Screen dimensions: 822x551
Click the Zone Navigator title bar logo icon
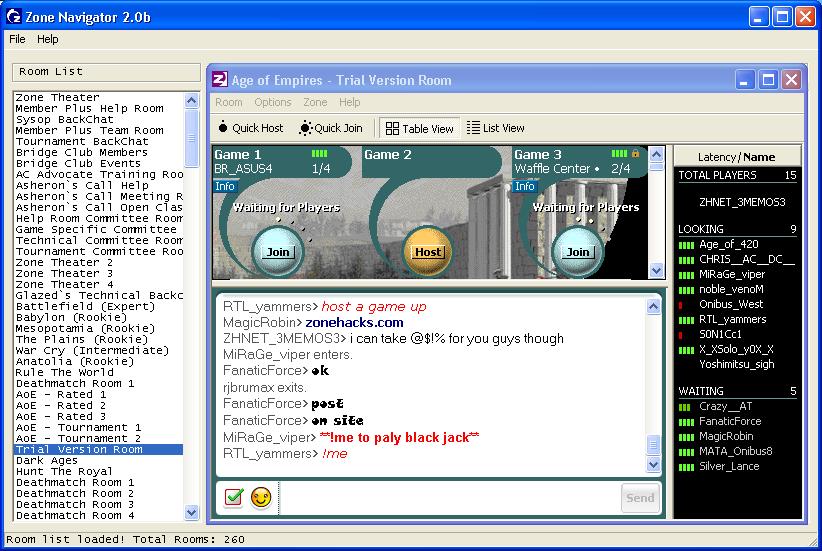pos(14,17)
